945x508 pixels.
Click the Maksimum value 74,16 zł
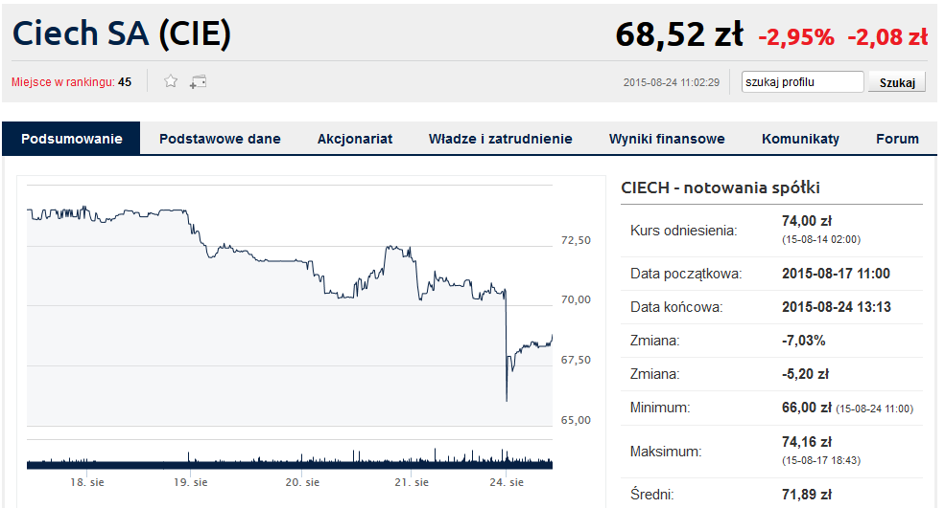pyautogui.click(x=806, y=442)
